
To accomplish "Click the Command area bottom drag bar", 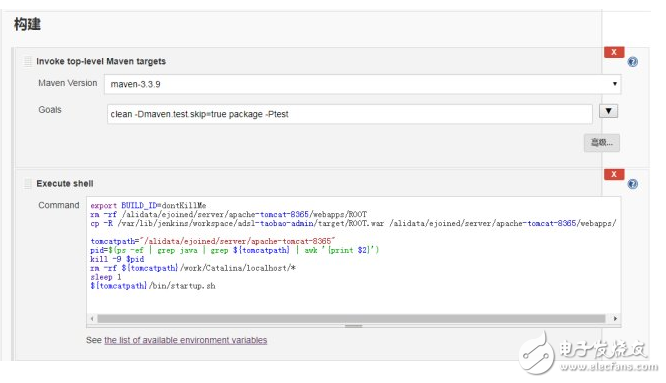I will point(353,326).
